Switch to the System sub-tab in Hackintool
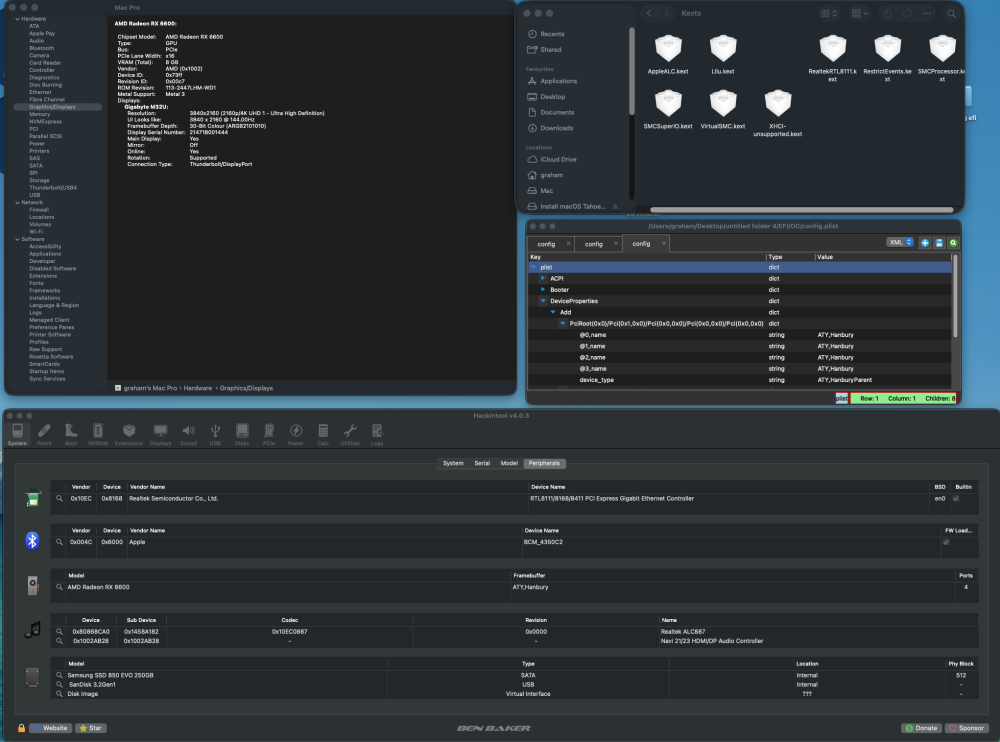The image size is (1000, 742). point(453,463)
